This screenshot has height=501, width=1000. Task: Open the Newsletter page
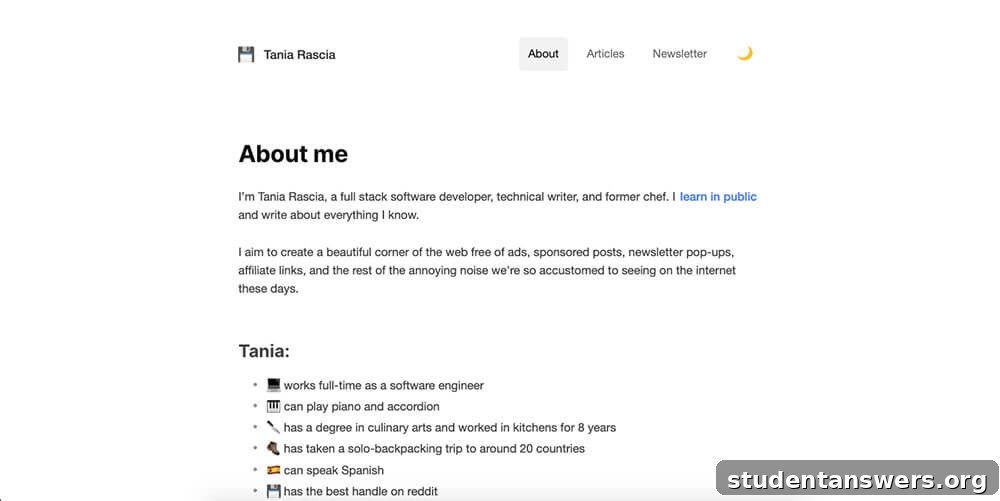679,54
